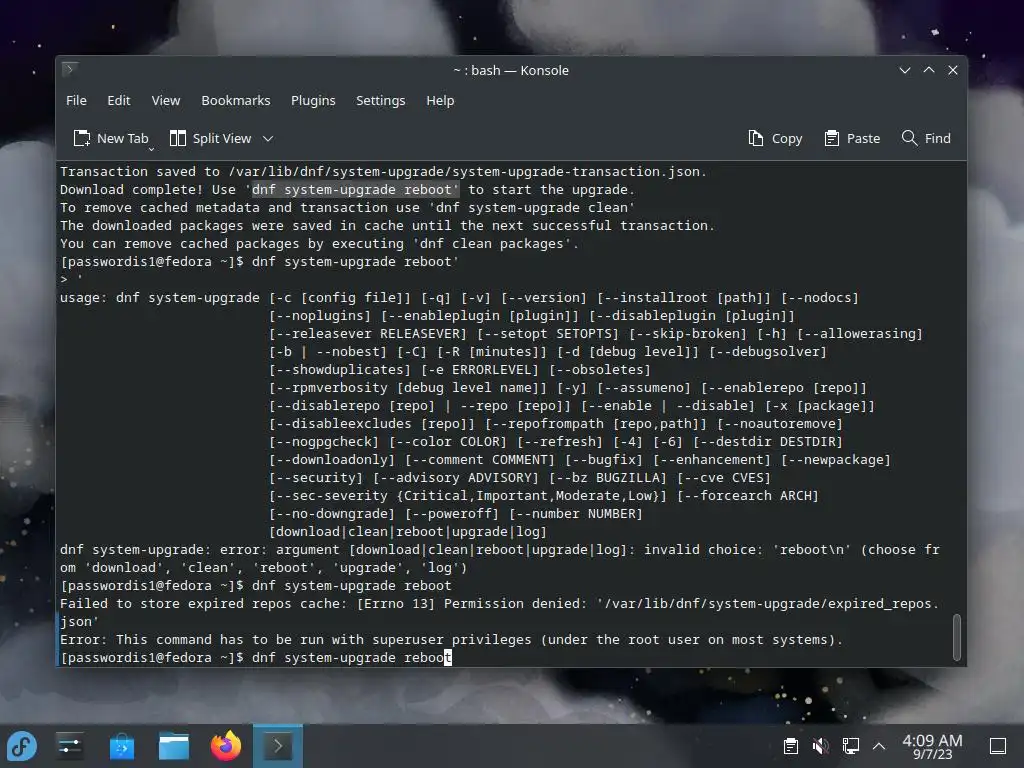
Task: Click the Find toolbar button
Action: (926, 138)
